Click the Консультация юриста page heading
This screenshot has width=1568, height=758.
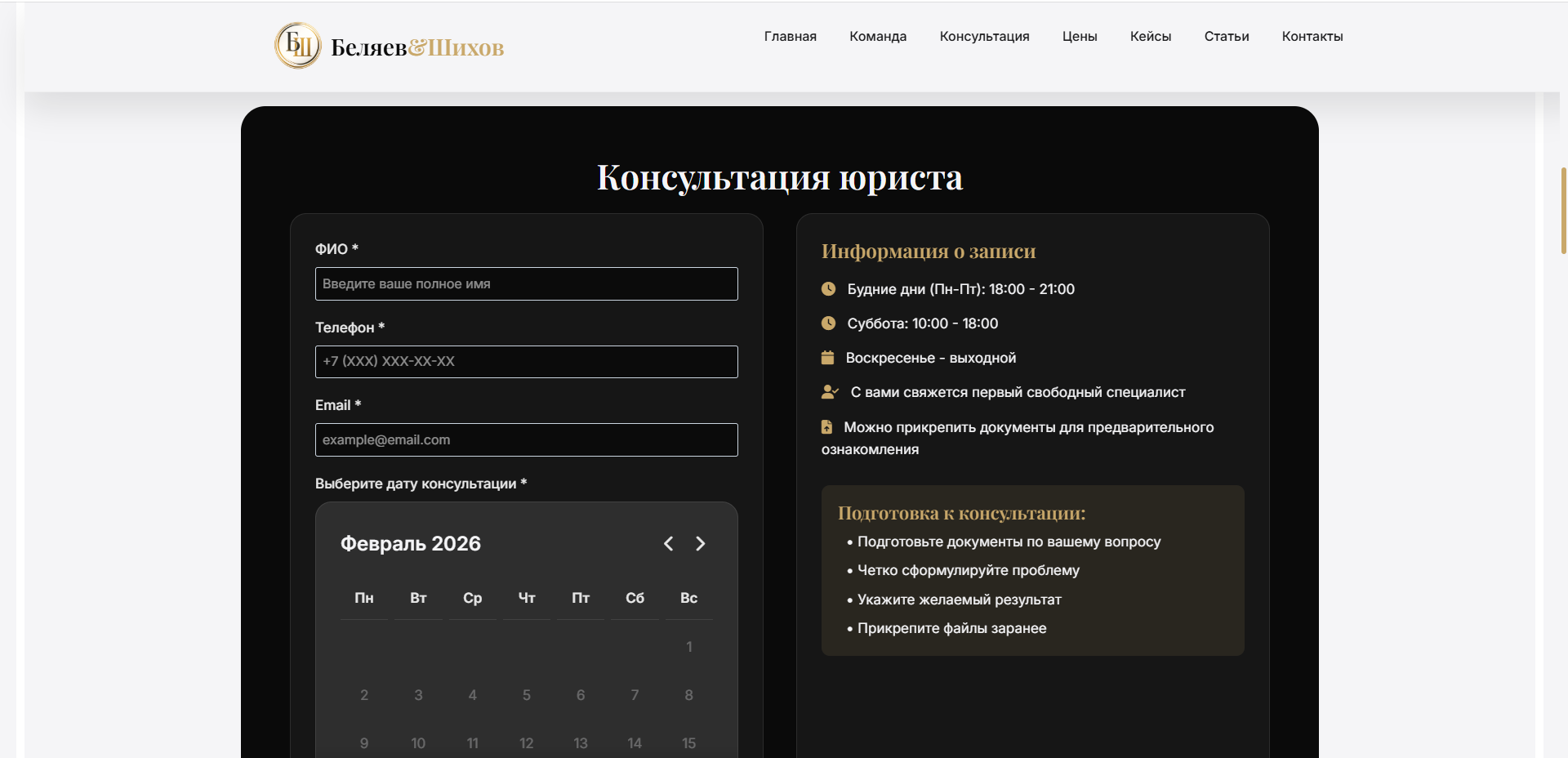[x=780, y=177]
